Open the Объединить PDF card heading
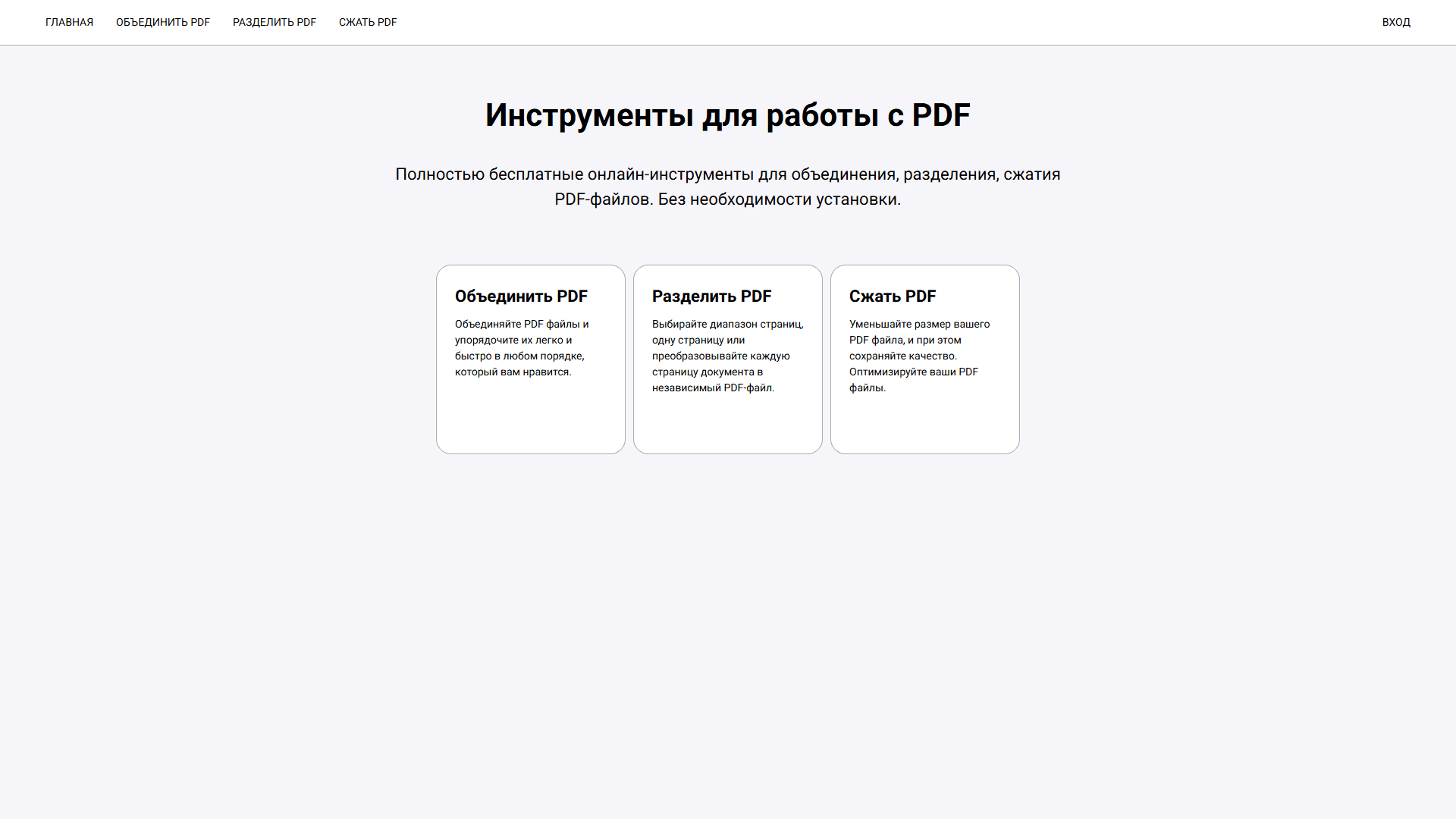Screen dimensions: 1456x819 click(x=521, y=297)
